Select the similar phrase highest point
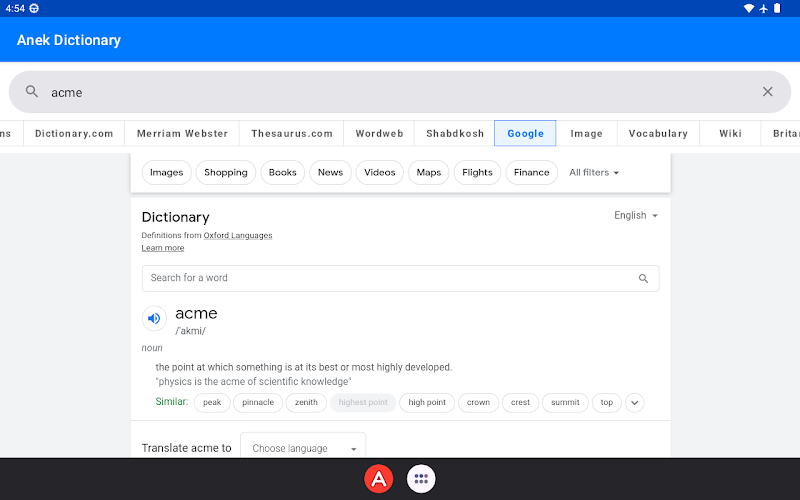 pos(363,403)
